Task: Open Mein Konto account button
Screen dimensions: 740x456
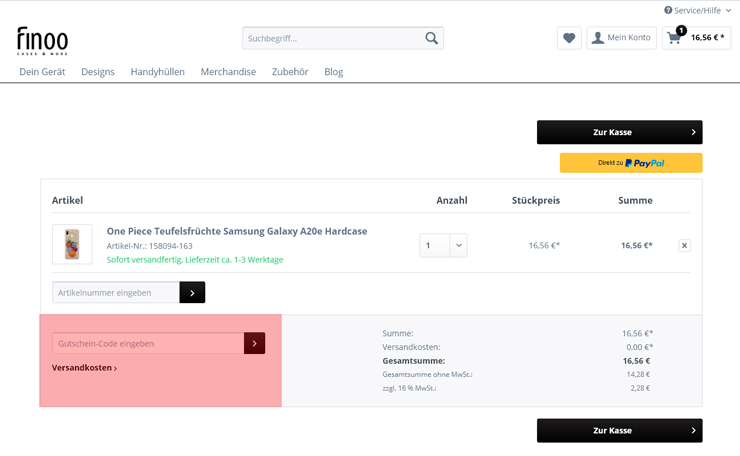Action: [622, 38]
